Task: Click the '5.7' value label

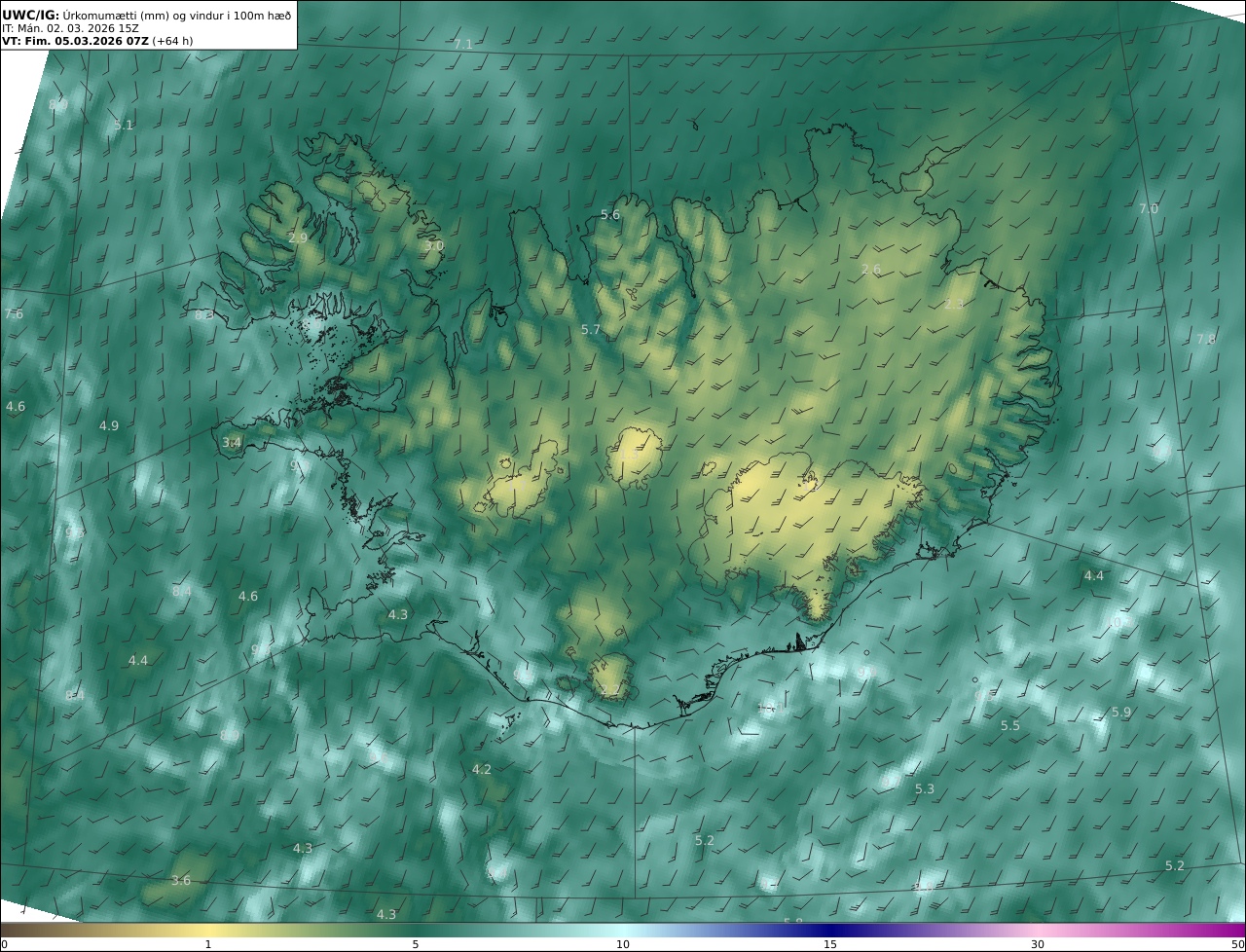Action: click(x=591, y=330)
